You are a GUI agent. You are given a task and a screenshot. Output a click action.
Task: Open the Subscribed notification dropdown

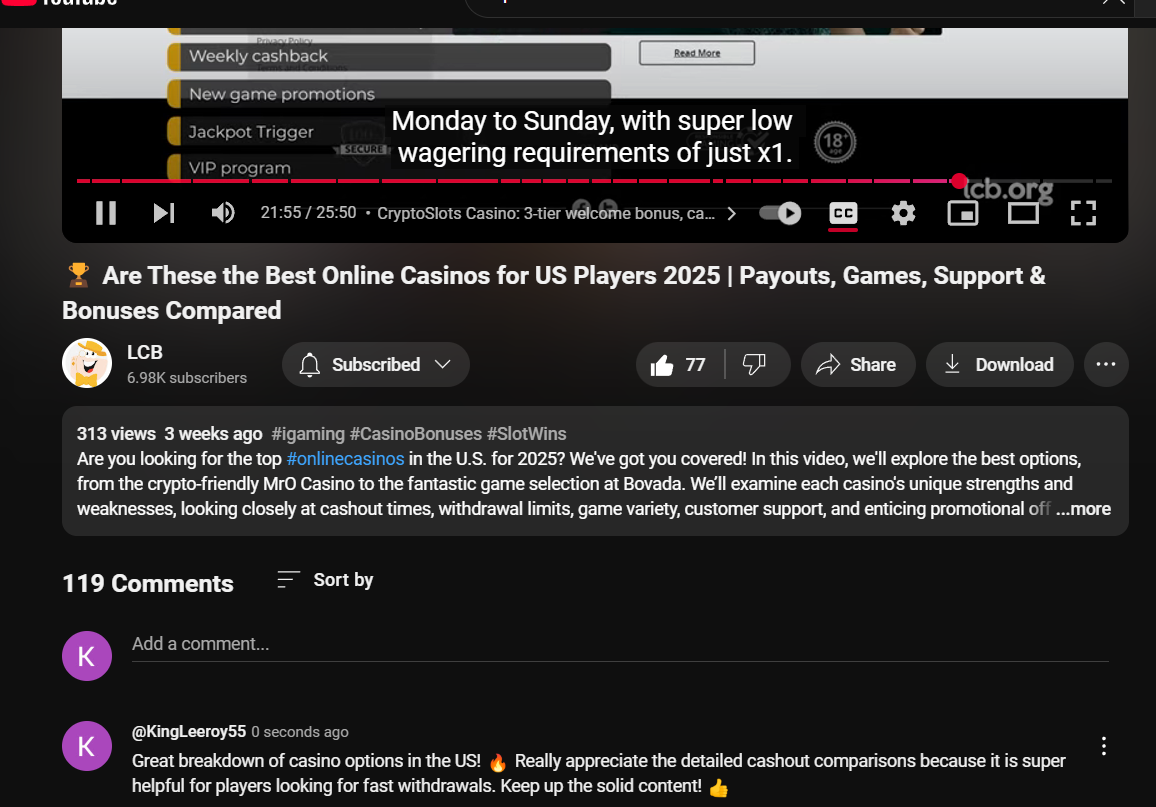(376, 365)
